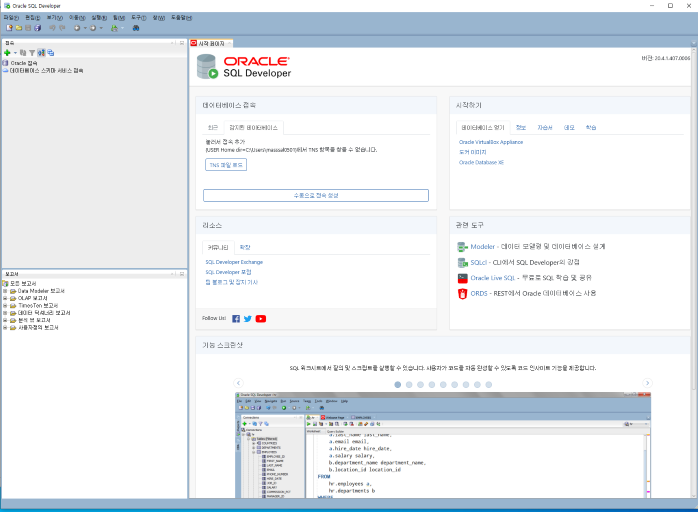
Task: Open the SQL Developer 포럼 link
Action: (228, 272)
